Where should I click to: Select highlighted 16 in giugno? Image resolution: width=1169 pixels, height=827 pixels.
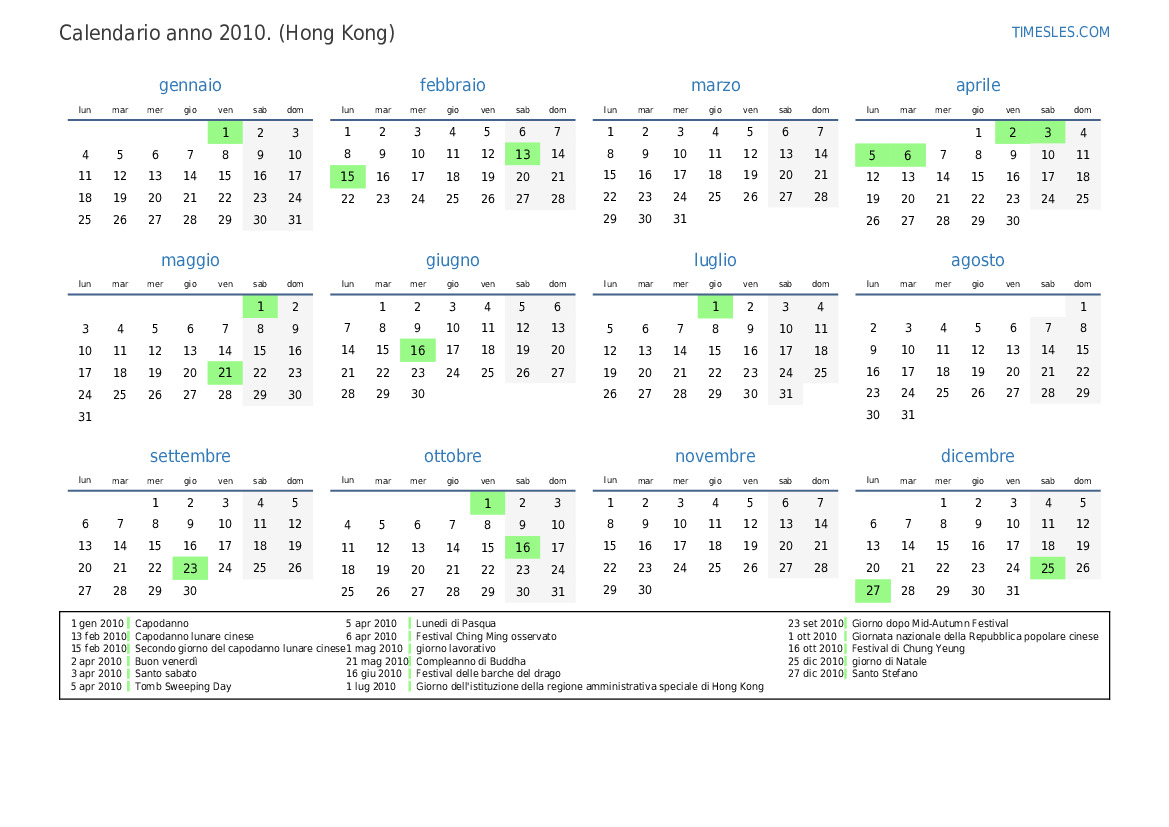(418, 350)
